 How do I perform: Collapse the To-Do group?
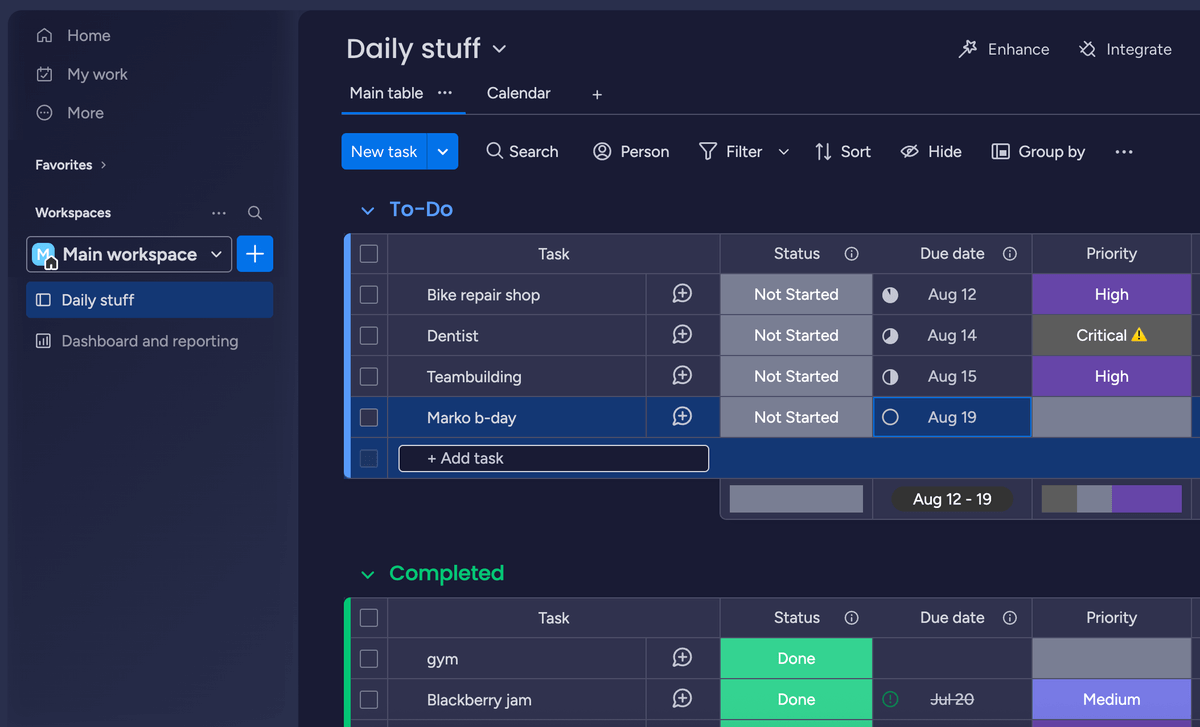tap(367, 209)
